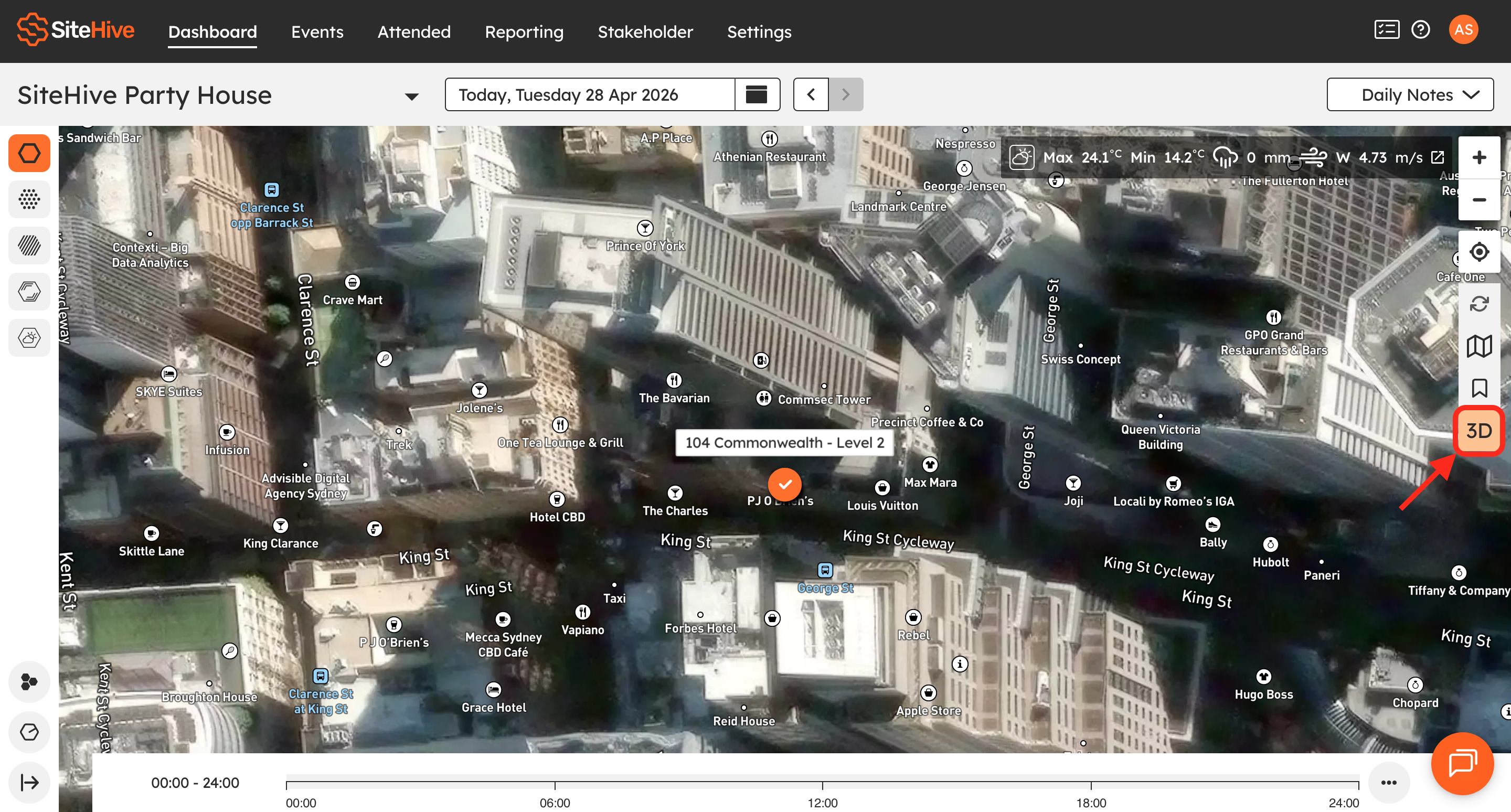The width and height of the screenshot is (1511, 812).
Task: Select the Stakeholder tab
Action: [x=645, y=31]
